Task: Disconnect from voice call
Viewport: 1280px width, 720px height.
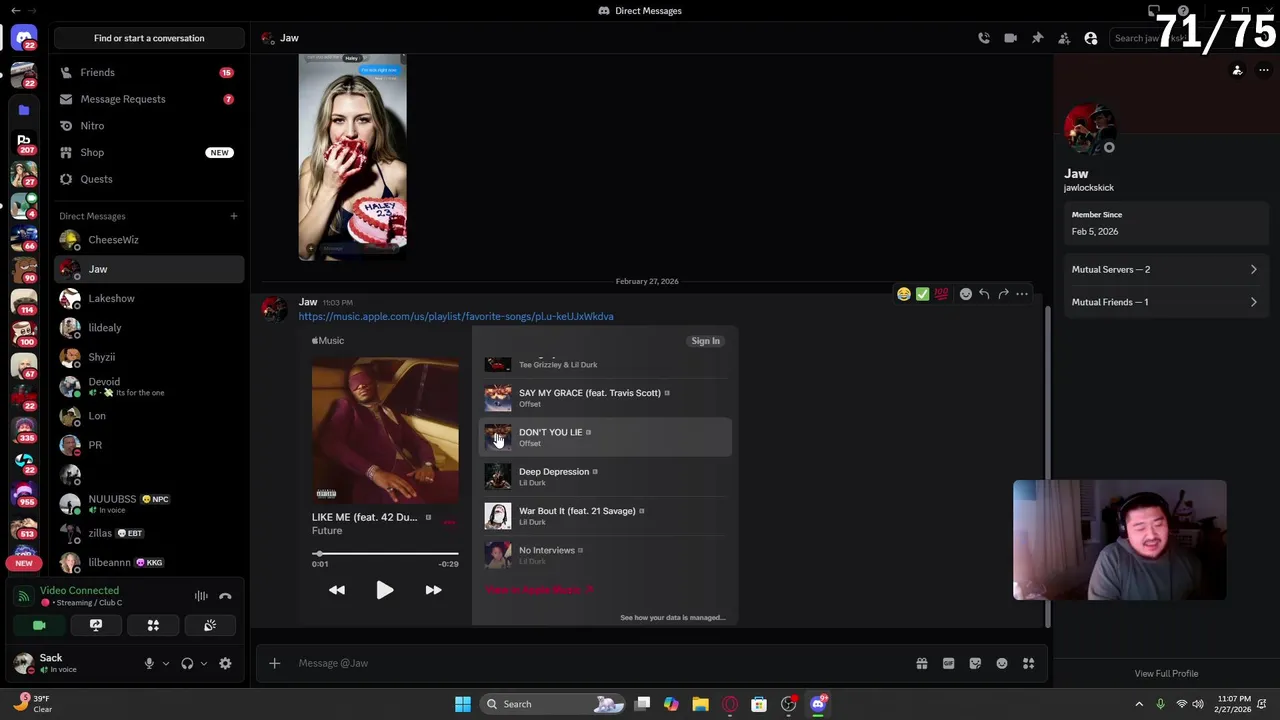Action: tap(225, 596)
